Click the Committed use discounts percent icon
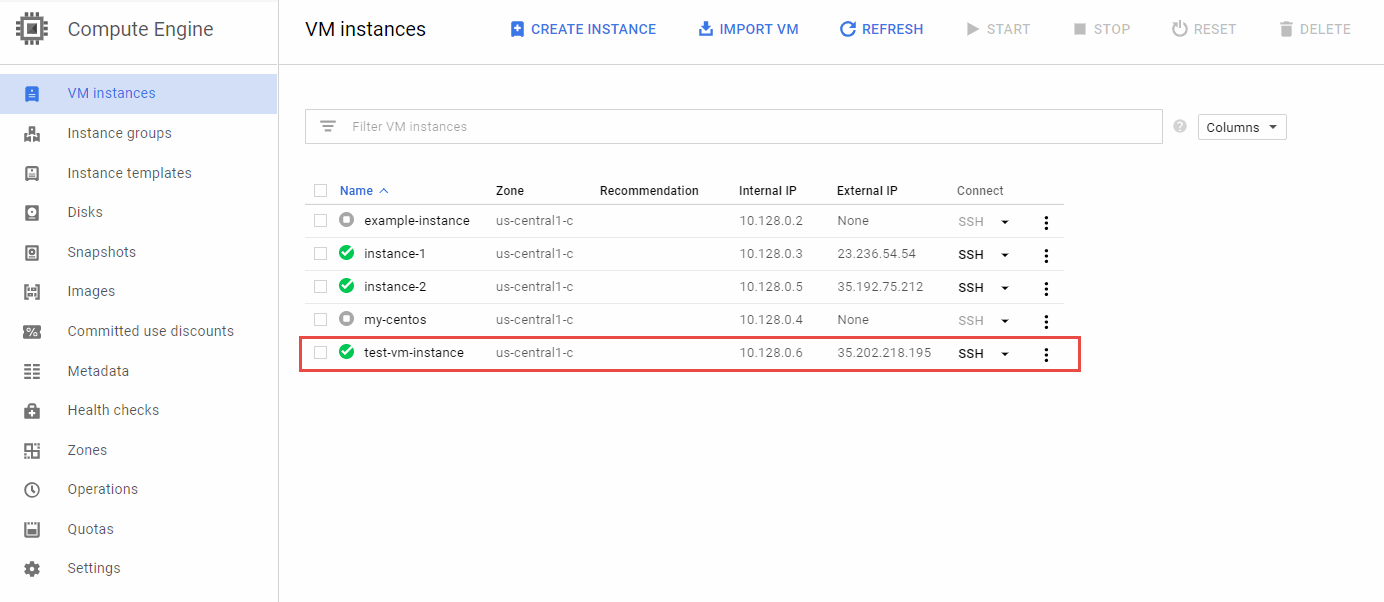This screenshot has height=602, width=1384. (32, 331)
